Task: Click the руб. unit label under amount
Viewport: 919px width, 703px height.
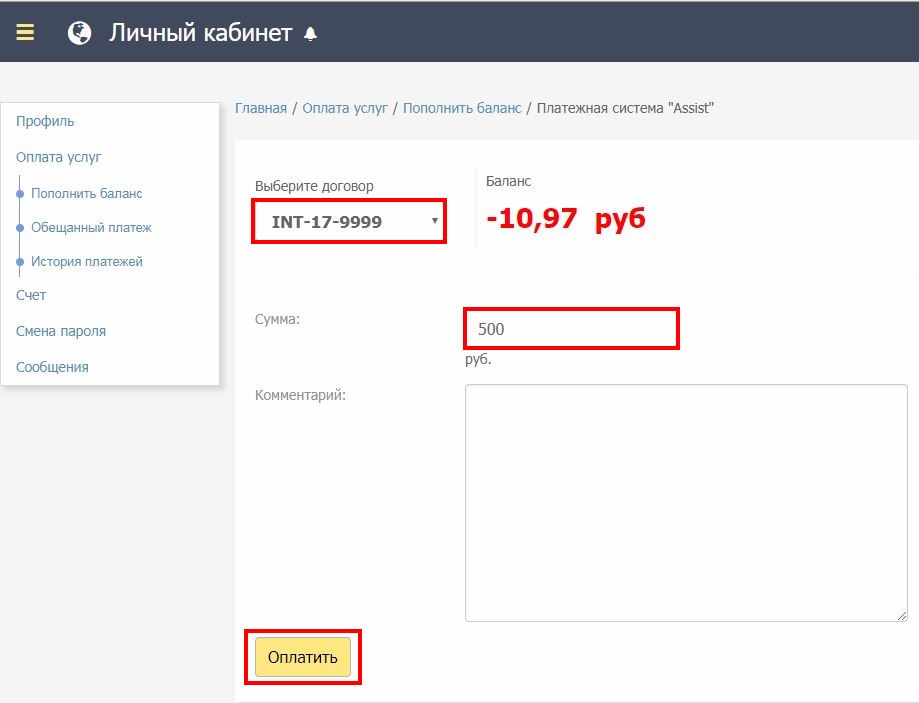Action: (x=478, y=359)
